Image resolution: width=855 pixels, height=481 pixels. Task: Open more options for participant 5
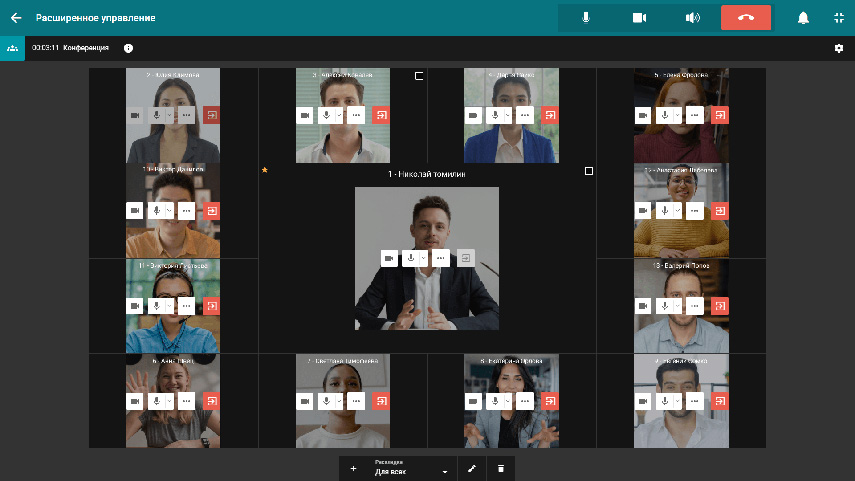(695, 115)
